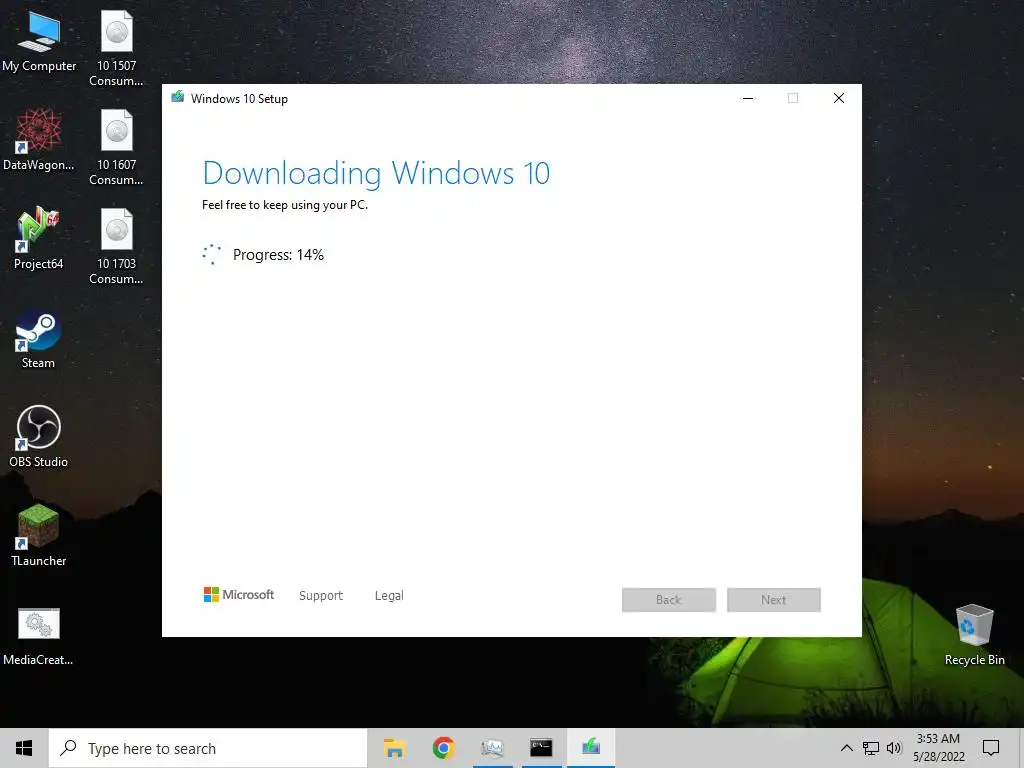Image resolution: width=1024 pixels, height=768 pixels.
Task: Click the Progress: 14% text
Action: [x=278, y=255]
